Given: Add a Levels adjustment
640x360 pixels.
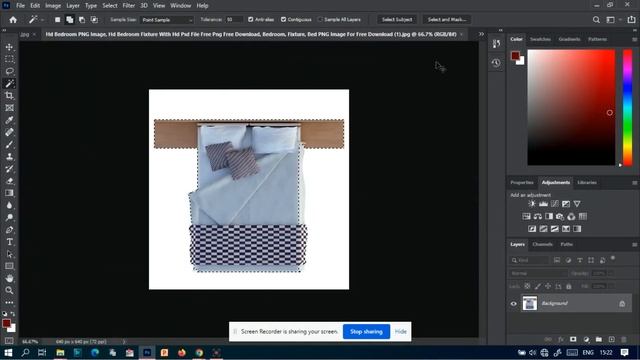Looking at the screenshot, I should click(543, 204).
